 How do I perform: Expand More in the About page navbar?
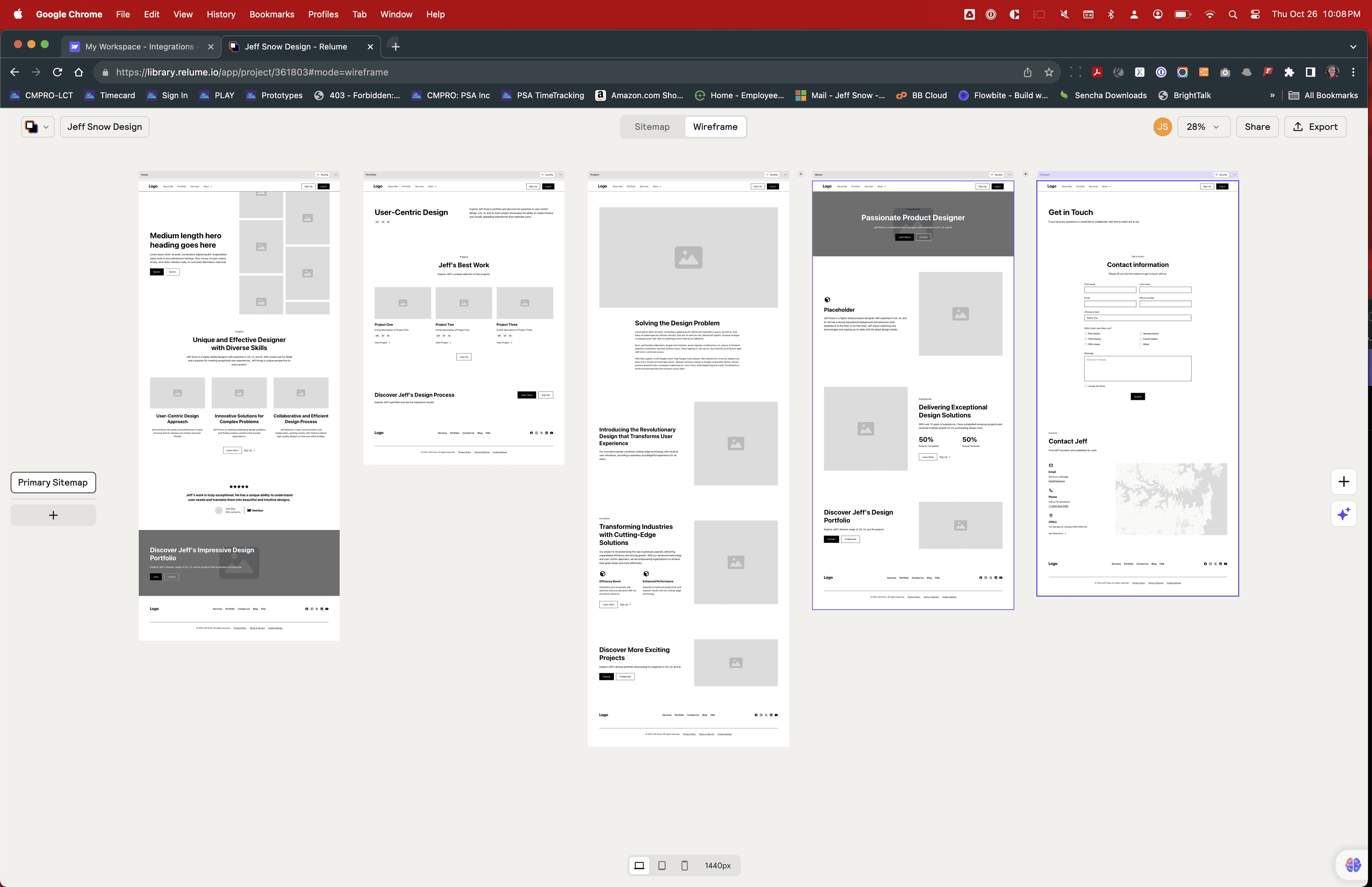(x=881, y=187)
